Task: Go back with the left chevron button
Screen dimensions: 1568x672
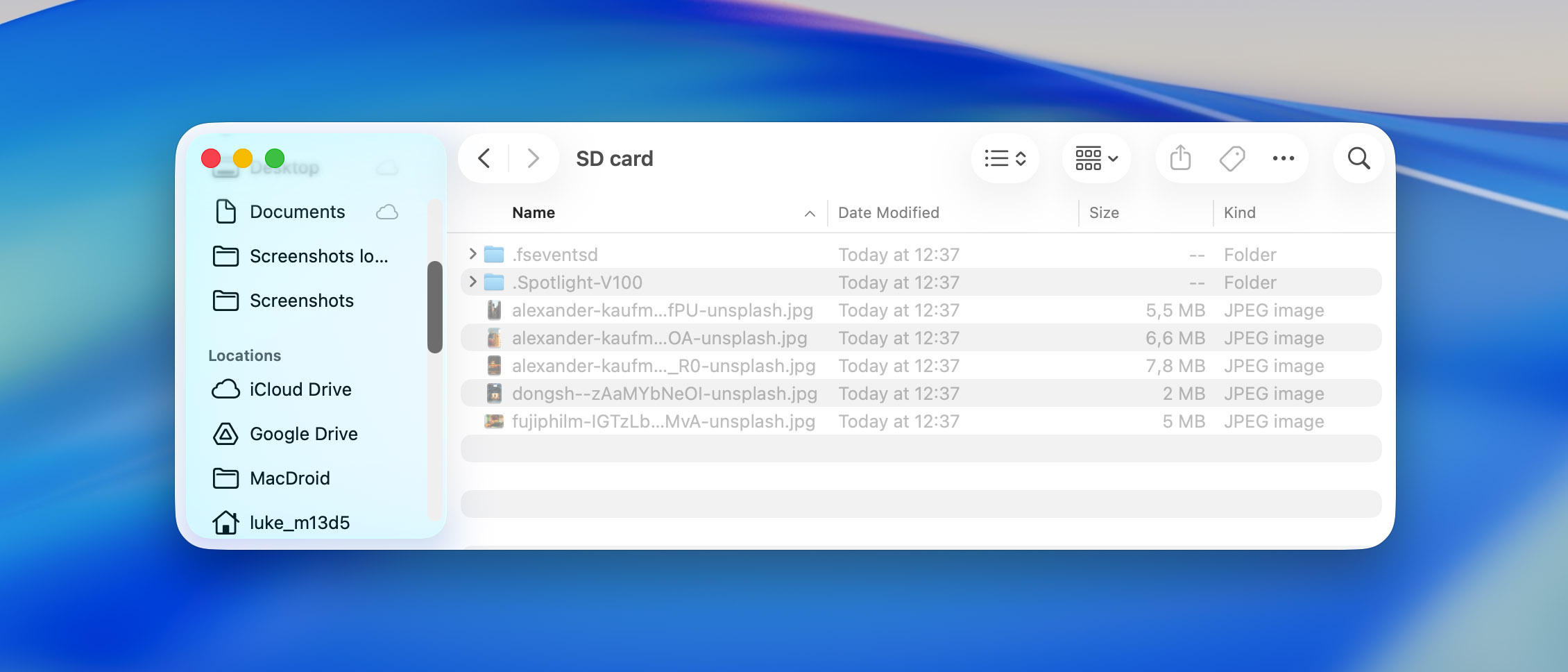Action: point(484,158)
